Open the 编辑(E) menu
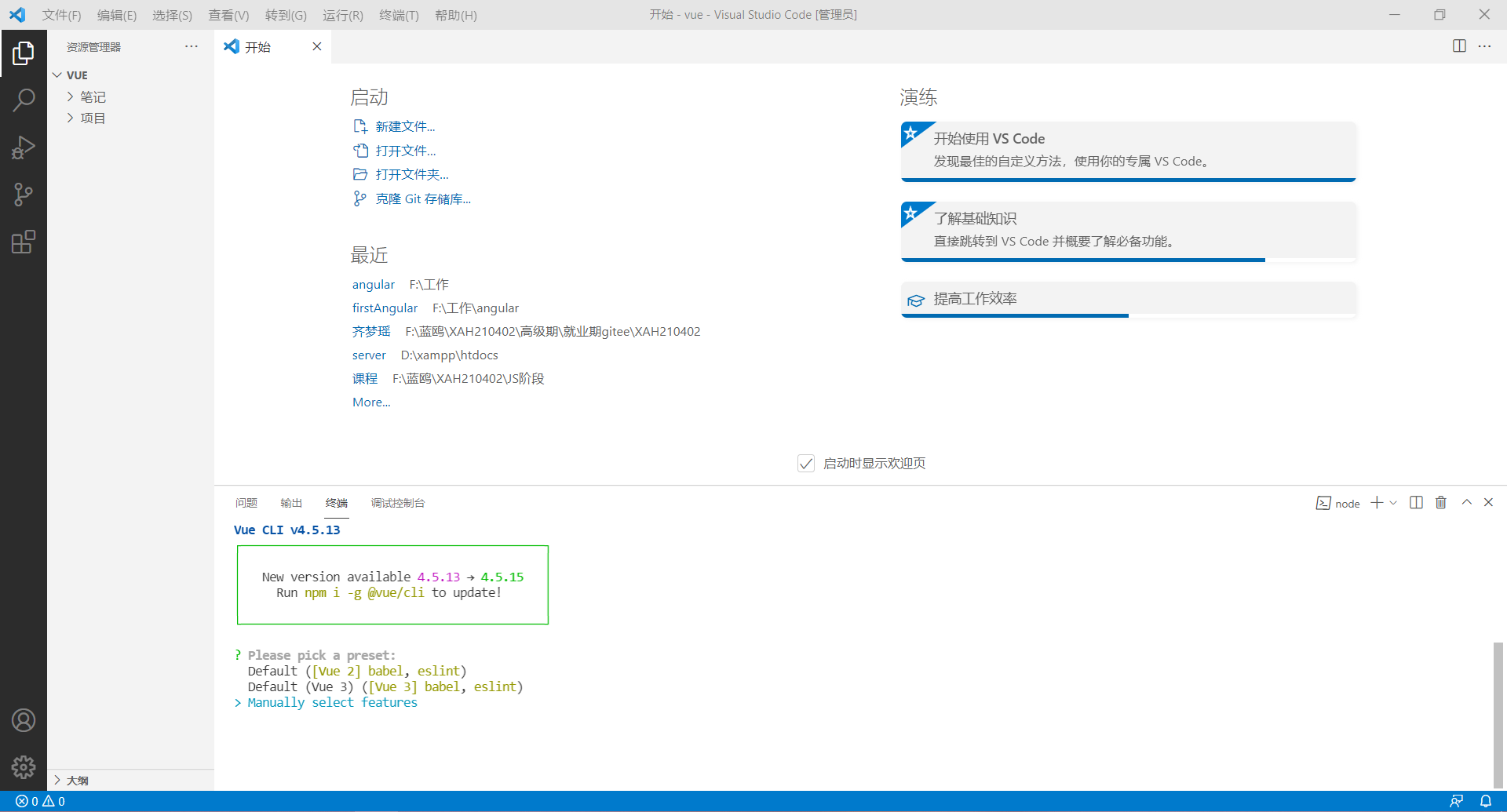Viewport: 1507px width, 812px height. (117, 15)
